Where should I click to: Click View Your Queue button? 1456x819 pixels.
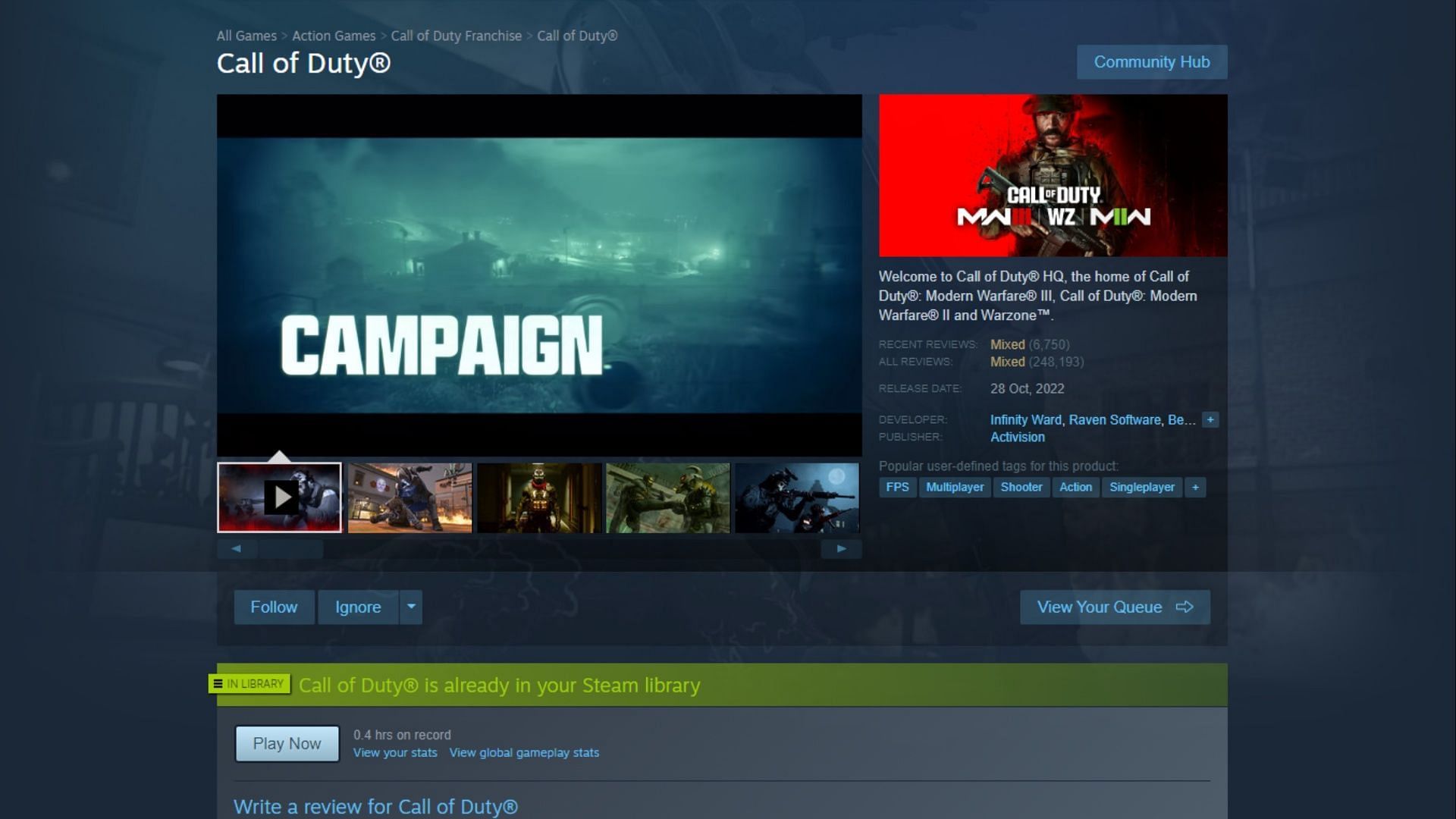click(1115, 607)
